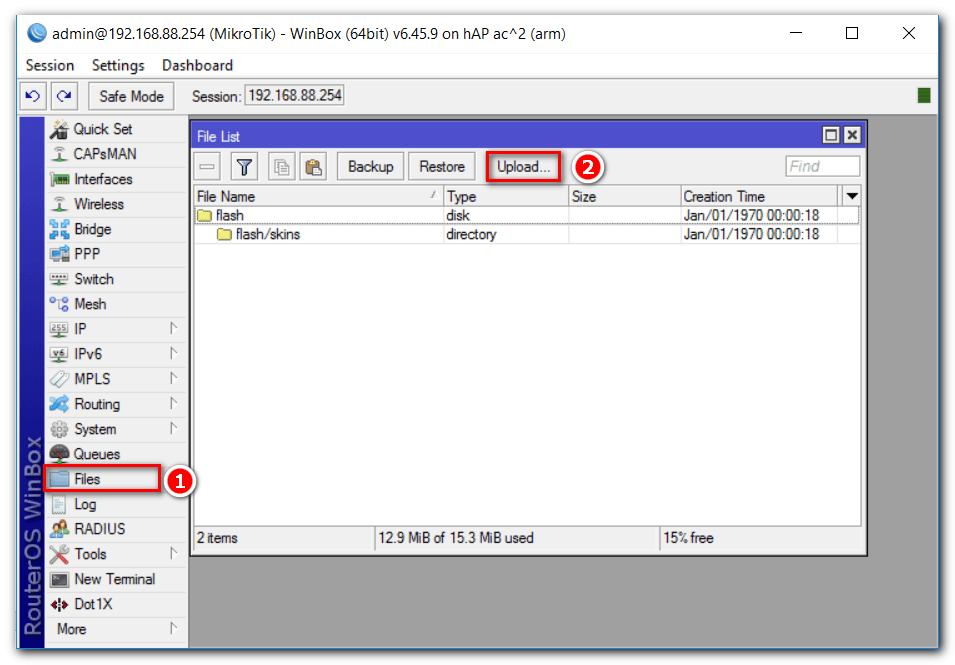Screen dimensions: 955x665
Task: Open the Session menu
Action: click(50, 65)
